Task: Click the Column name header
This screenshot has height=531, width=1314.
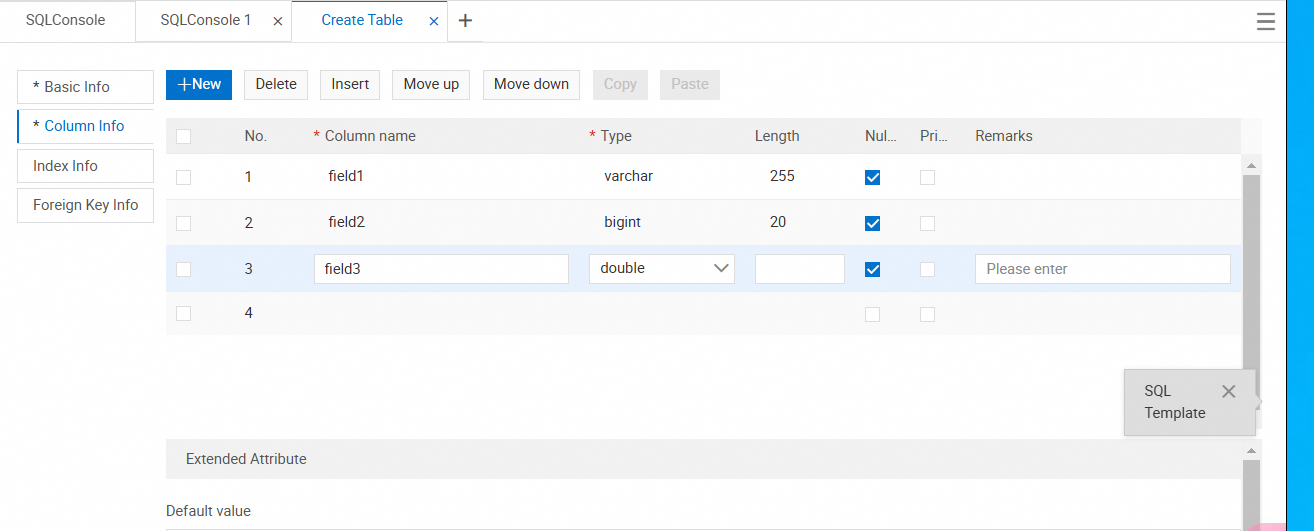Action: pyautogui.click(x=370, y=136)
